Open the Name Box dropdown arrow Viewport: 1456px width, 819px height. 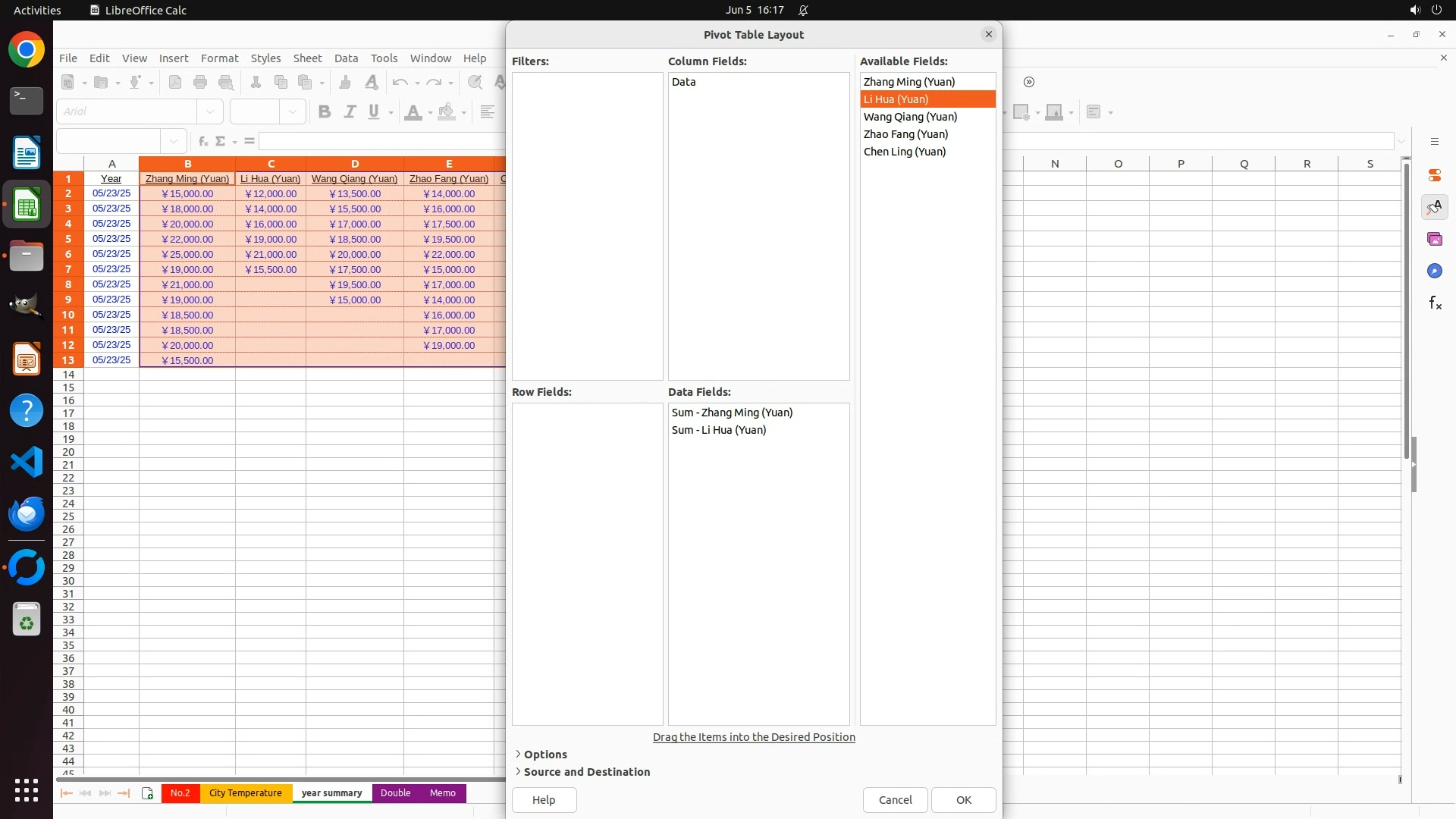pyautogui.click(x=174, y=141)
